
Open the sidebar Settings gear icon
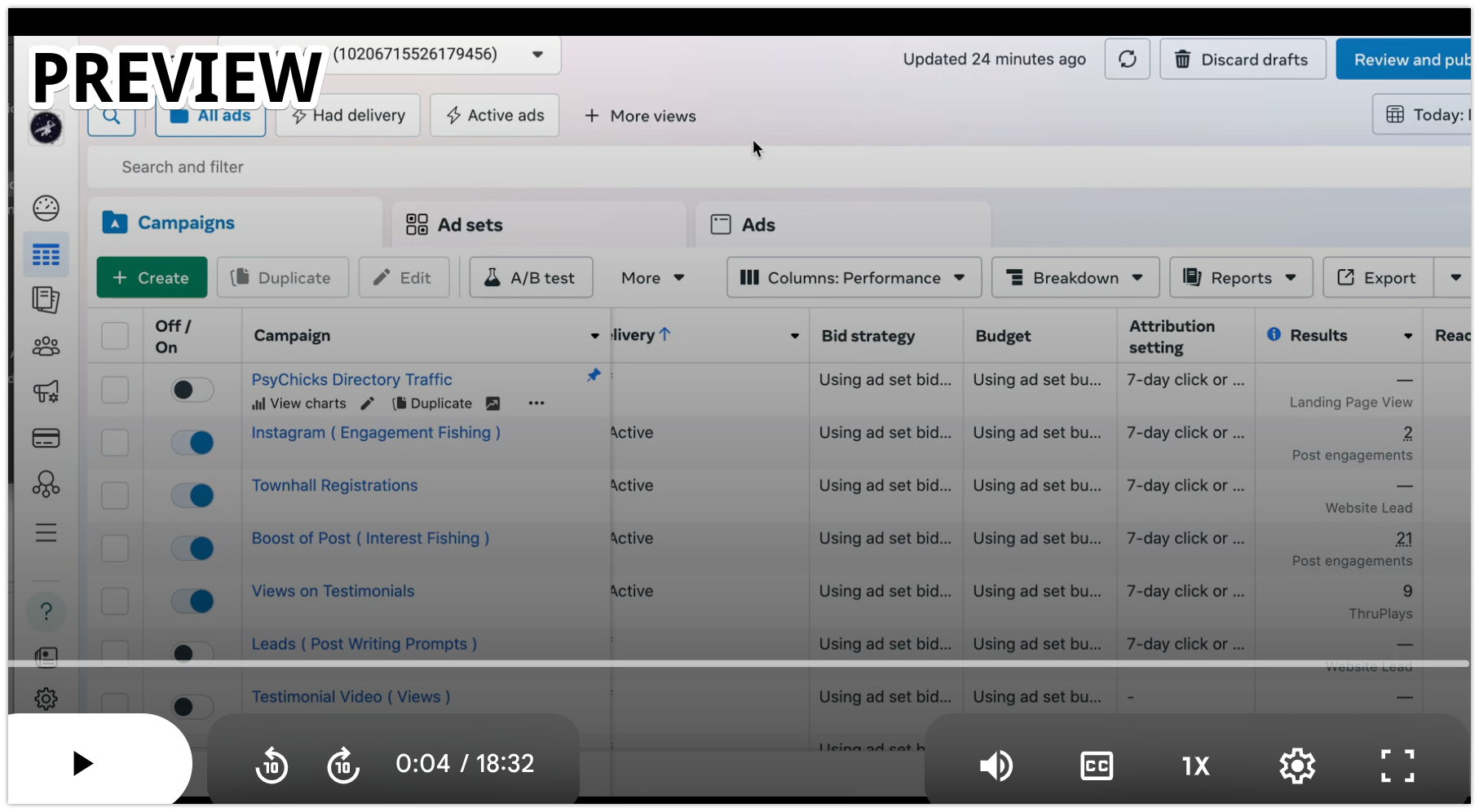(46, 699)
